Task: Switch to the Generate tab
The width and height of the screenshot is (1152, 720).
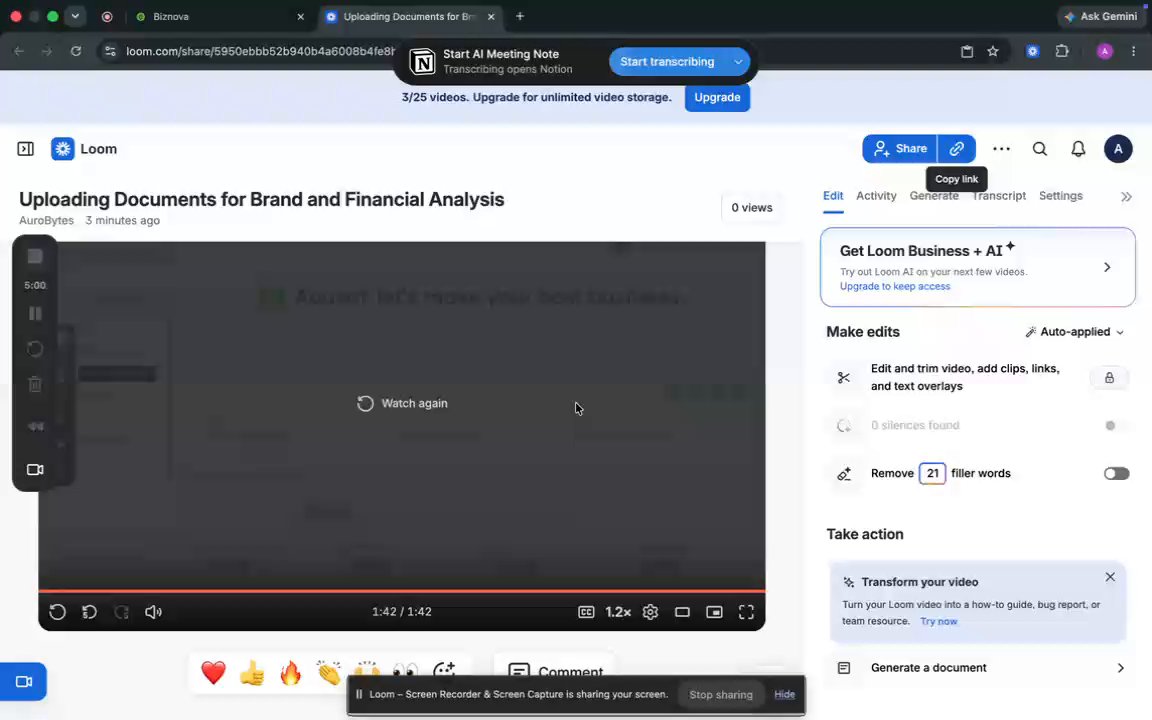Action: tap(934, 196)
